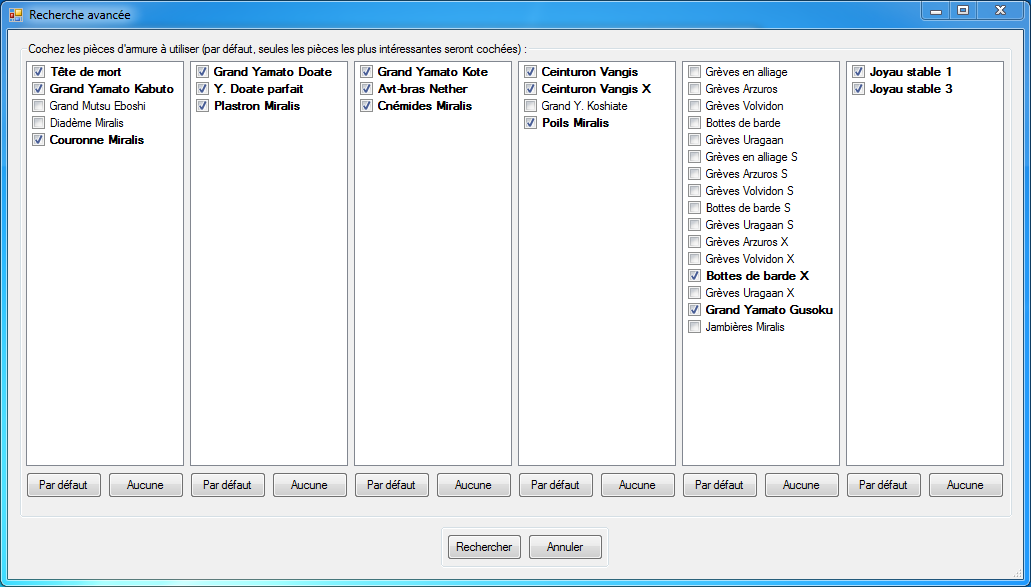
Task: Uncheck "Joyau stable 1" in the last column
Action: [858, 72]
